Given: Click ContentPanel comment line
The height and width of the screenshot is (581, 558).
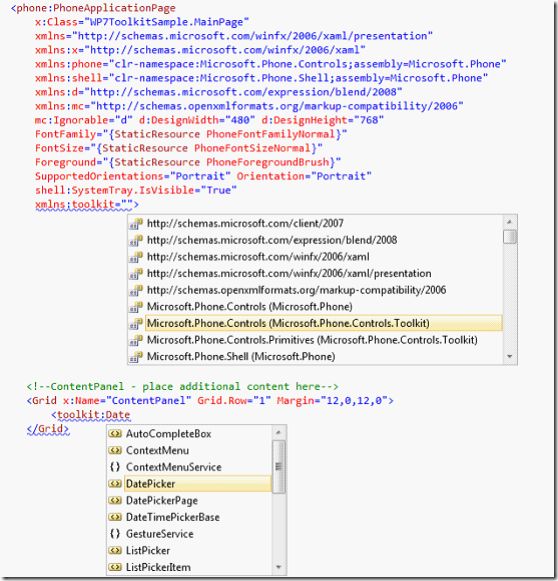Looking at the screenshot, I should coord(182,386).
